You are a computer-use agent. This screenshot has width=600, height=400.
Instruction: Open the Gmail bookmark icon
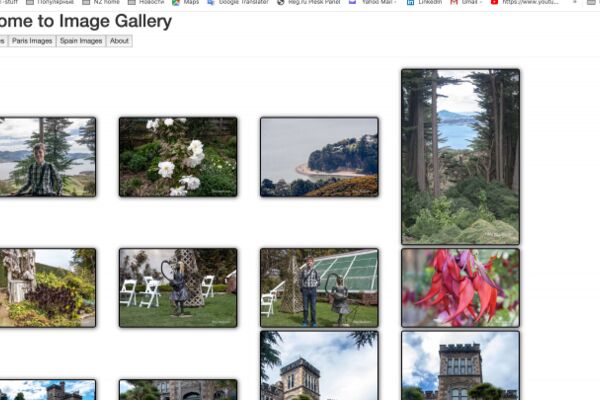(454, 2)
